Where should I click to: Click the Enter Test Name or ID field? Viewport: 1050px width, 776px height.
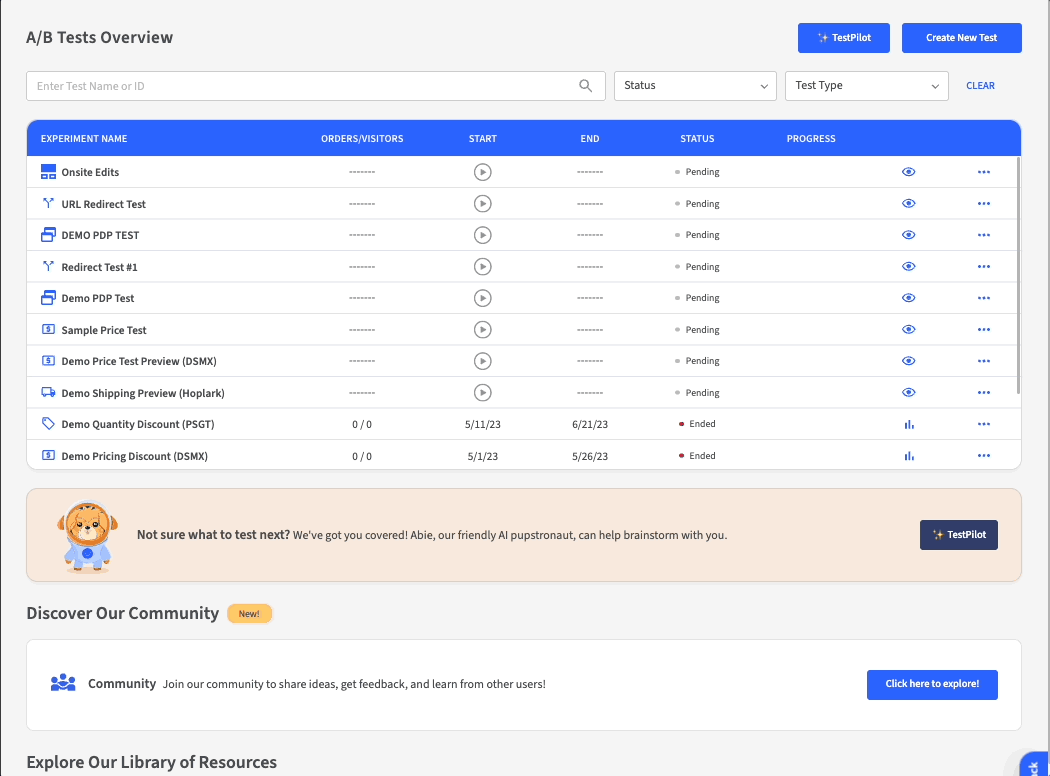pyautogui.click(x=300, y=86)
